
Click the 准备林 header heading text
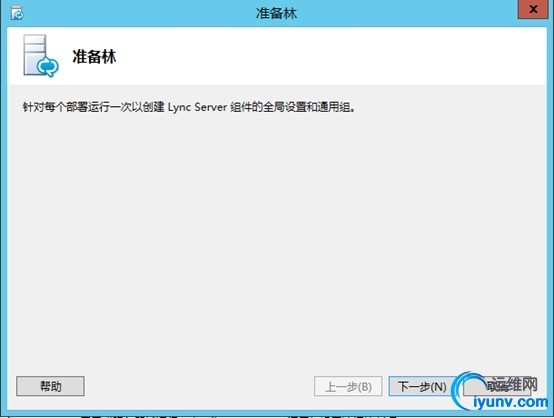coord(94,57)
